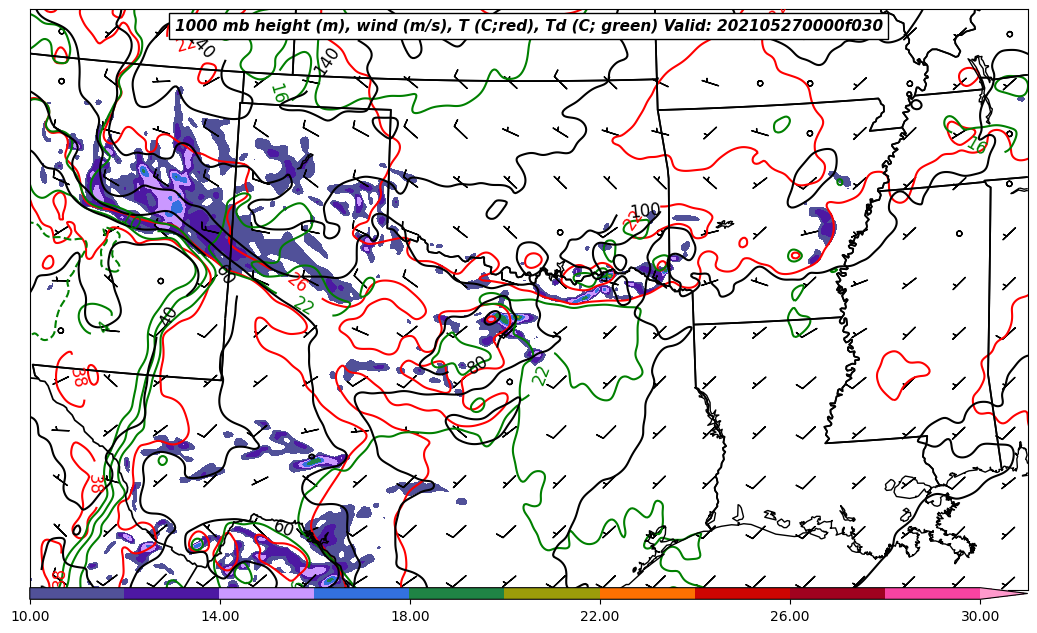
Task: Select the lavender 14–16 colorbar segment
Action: (x=267, y=593)
